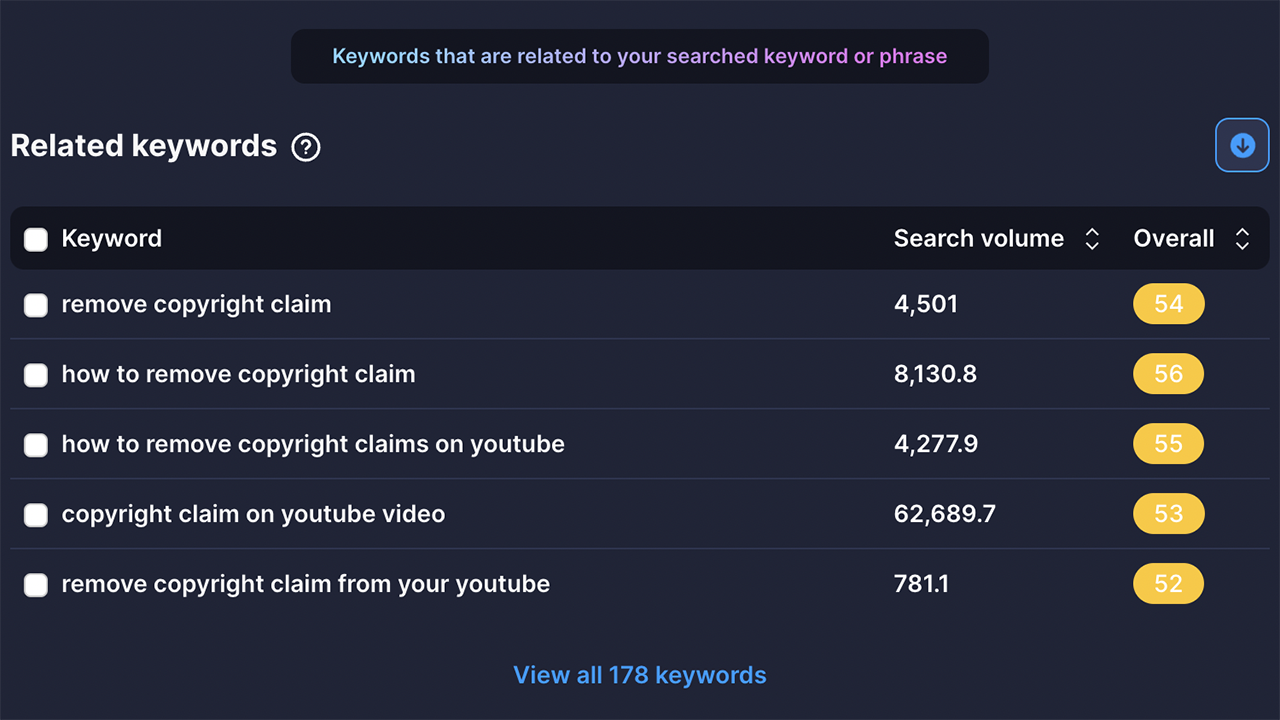
Task: Click the 54 overall score badge
Action: pos(1168,304)
